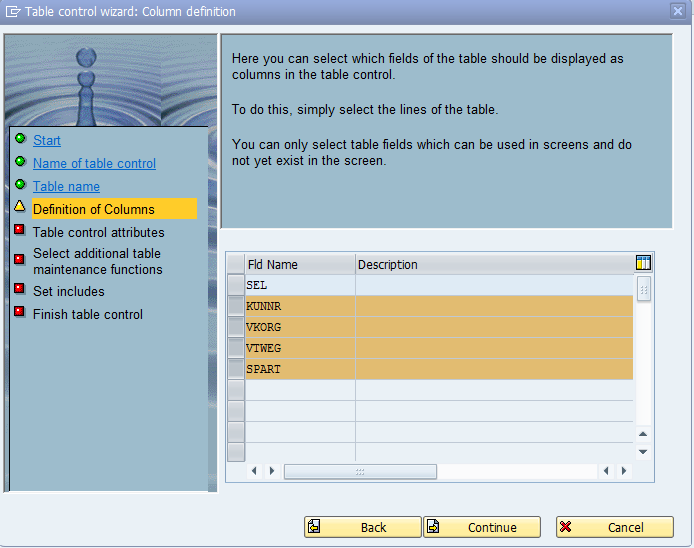Click the table scroll up arrow

pos(643,434)
